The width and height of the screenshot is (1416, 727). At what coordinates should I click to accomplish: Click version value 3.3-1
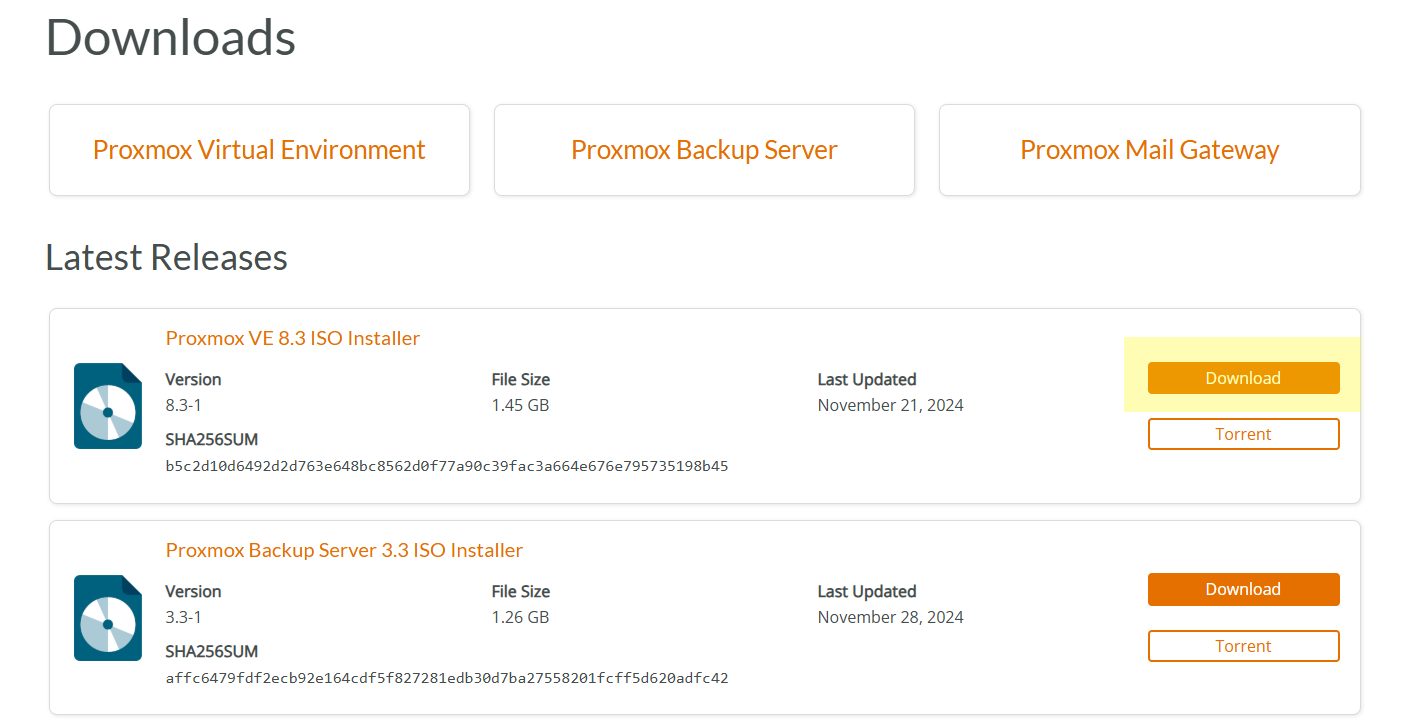pyautogui.click(x=184, y=617)
